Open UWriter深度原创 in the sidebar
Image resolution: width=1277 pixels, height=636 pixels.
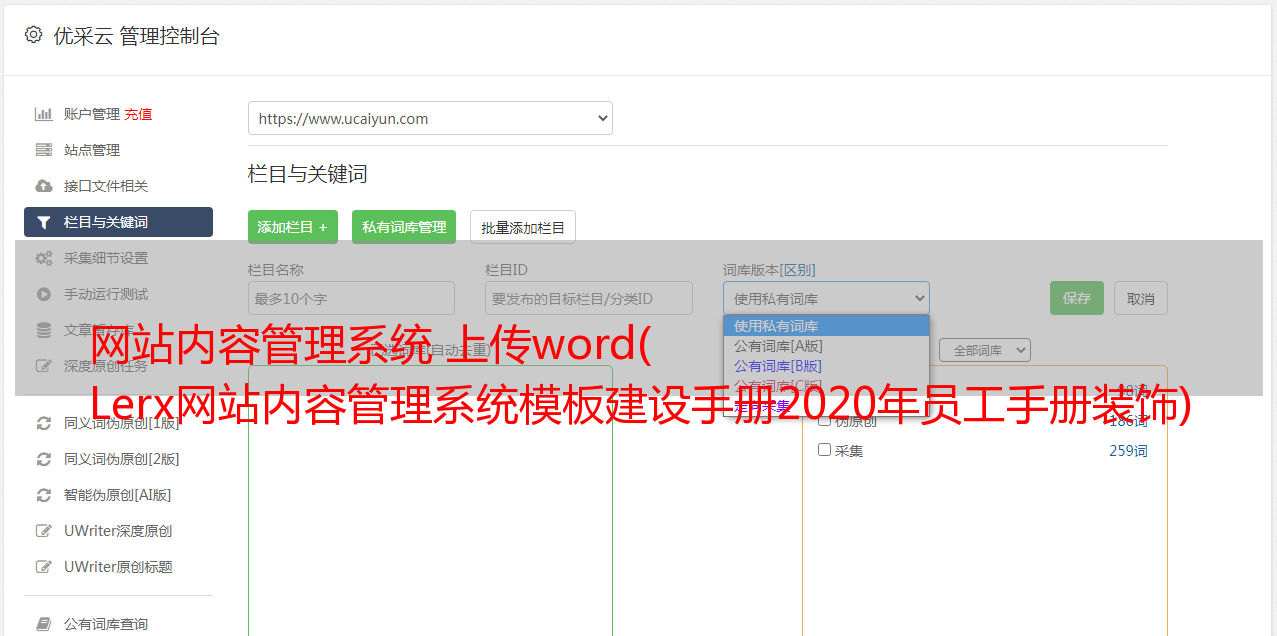pyautogui.click(x=118, y=531)
